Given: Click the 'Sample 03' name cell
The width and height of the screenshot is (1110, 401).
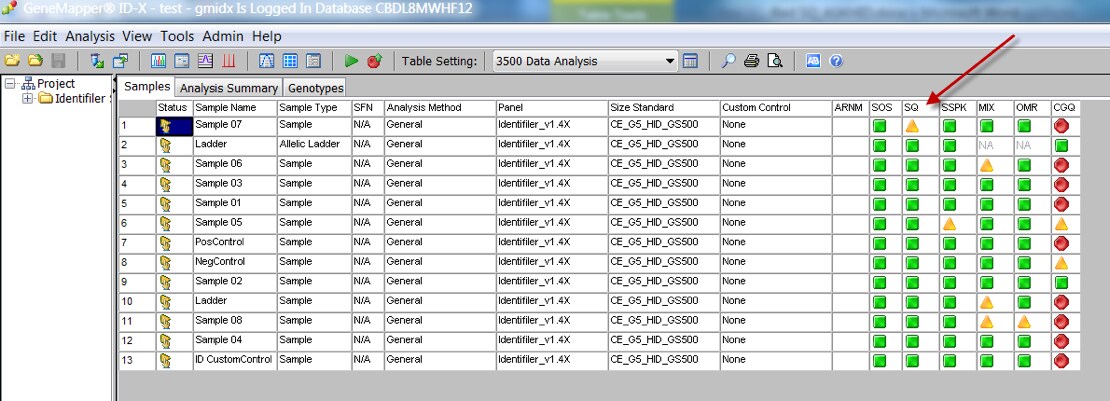Looking at the screenshot, I should (235, 183).
